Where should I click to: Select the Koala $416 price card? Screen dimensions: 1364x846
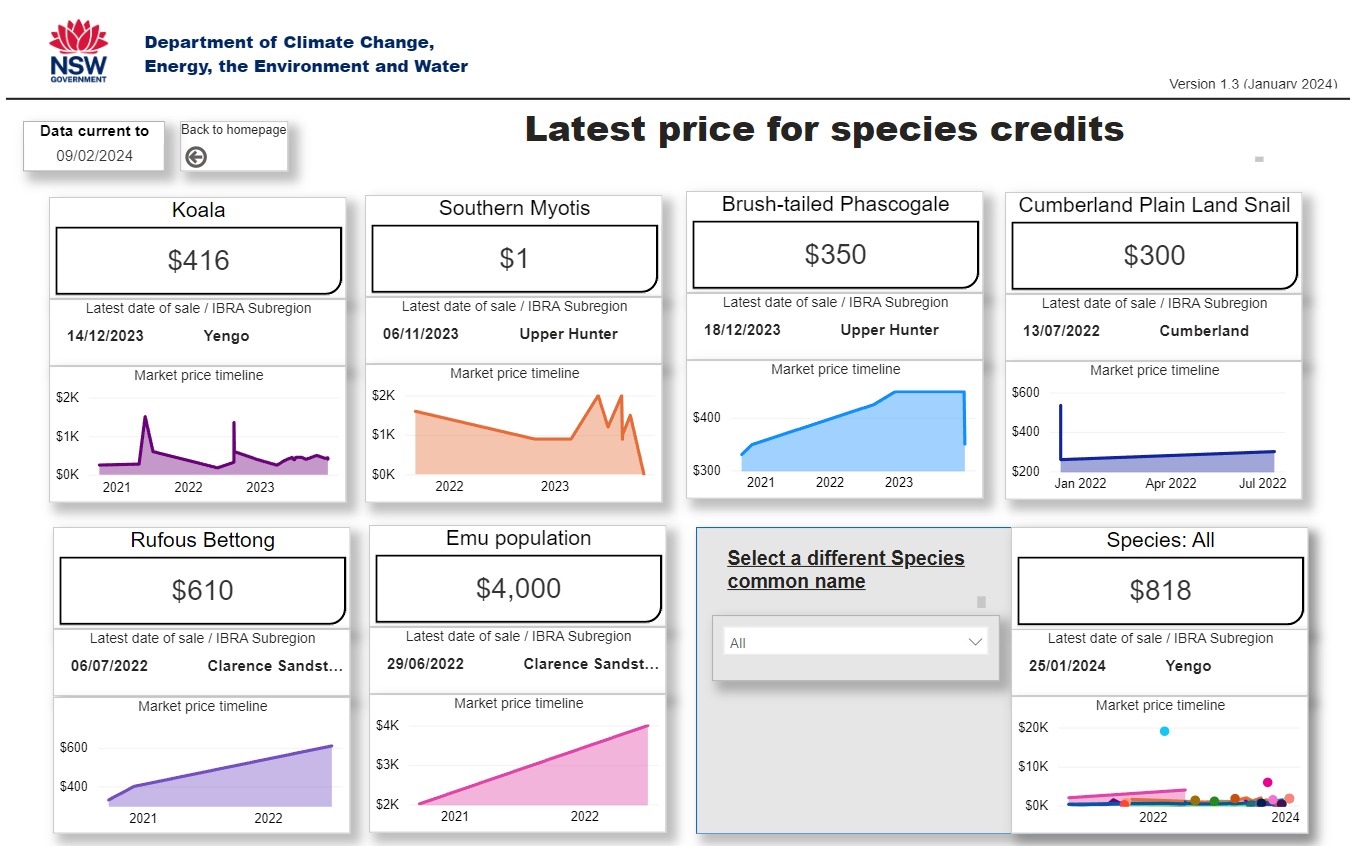[x=198, y=260]
